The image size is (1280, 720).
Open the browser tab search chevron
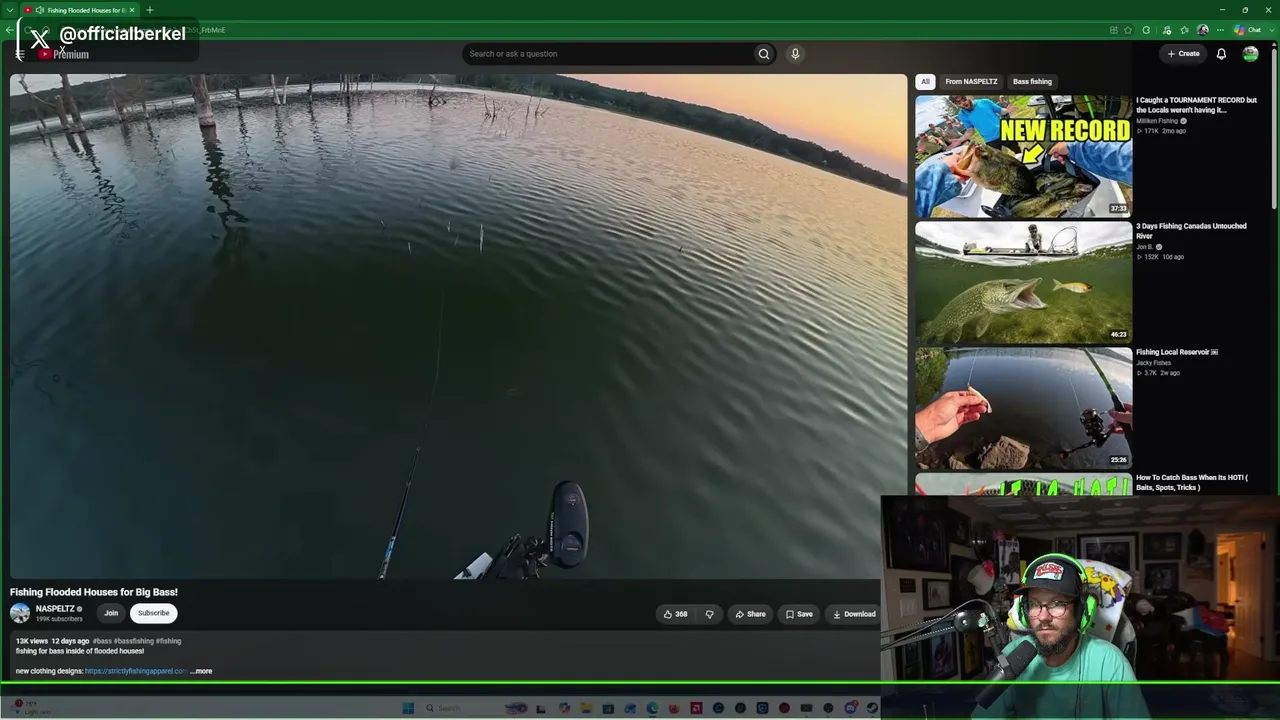(x=9, y=10)
